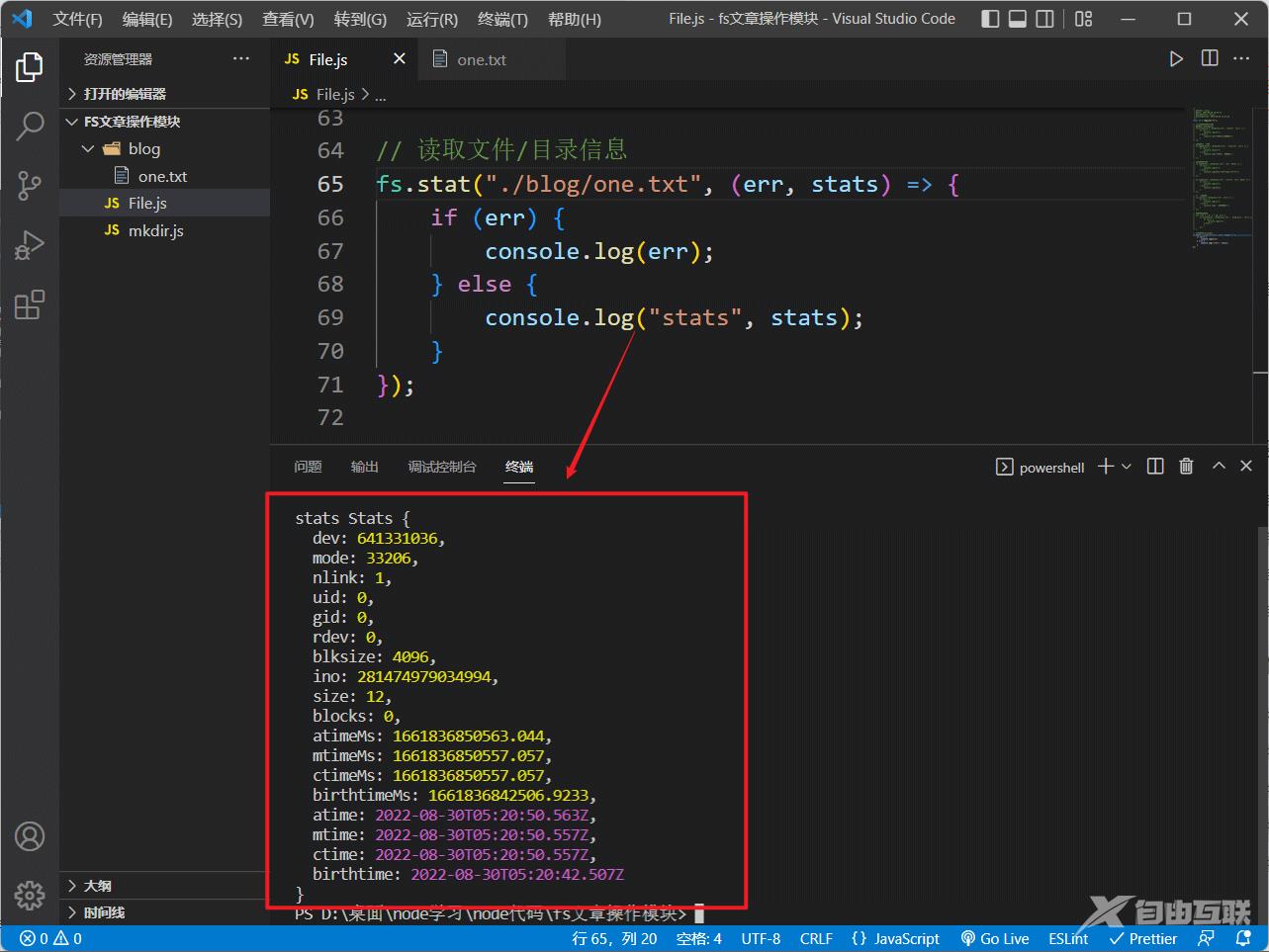Open terminal launch profile dropdown arrow
Viewport: 1269px width, 952px height.
[x=1126, y=467]
